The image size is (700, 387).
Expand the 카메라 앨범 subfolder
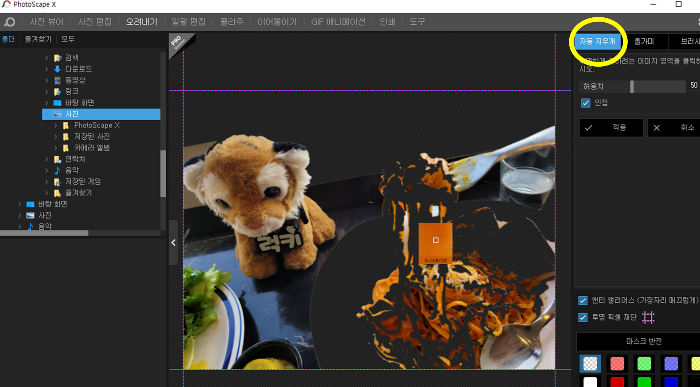click(x=56, y=148)
